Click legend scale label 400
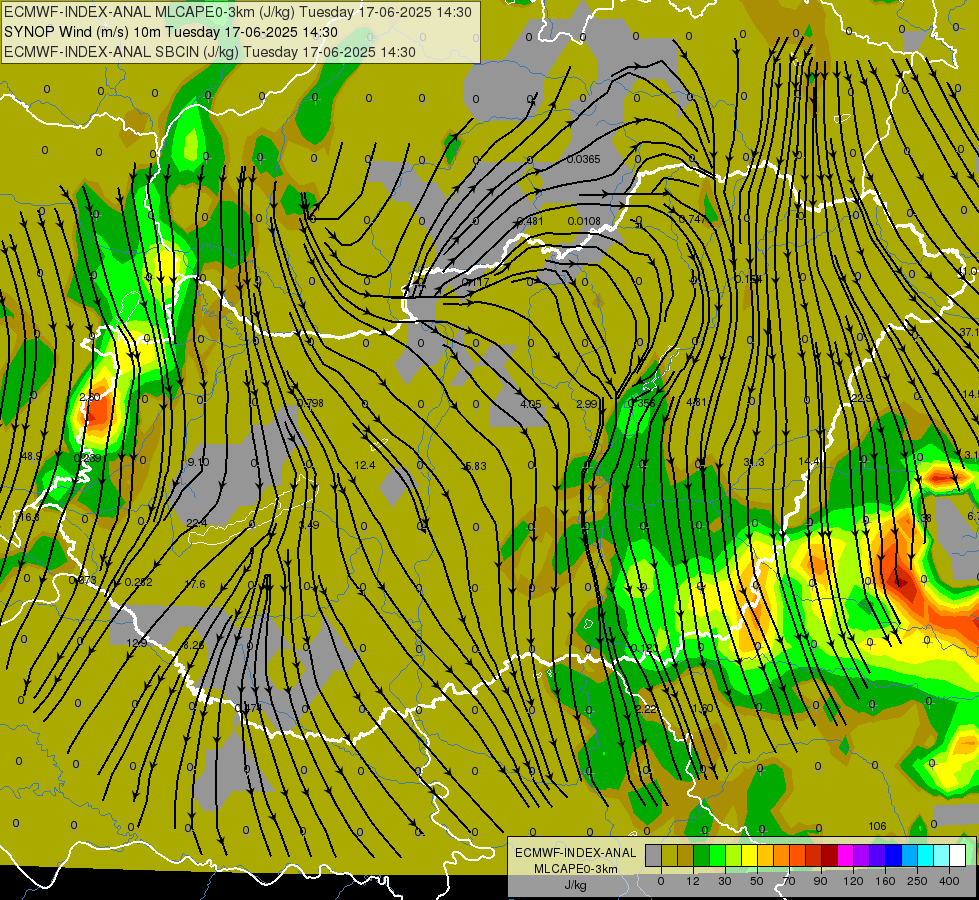The image size is (979, 900). [x=949, y=881]
